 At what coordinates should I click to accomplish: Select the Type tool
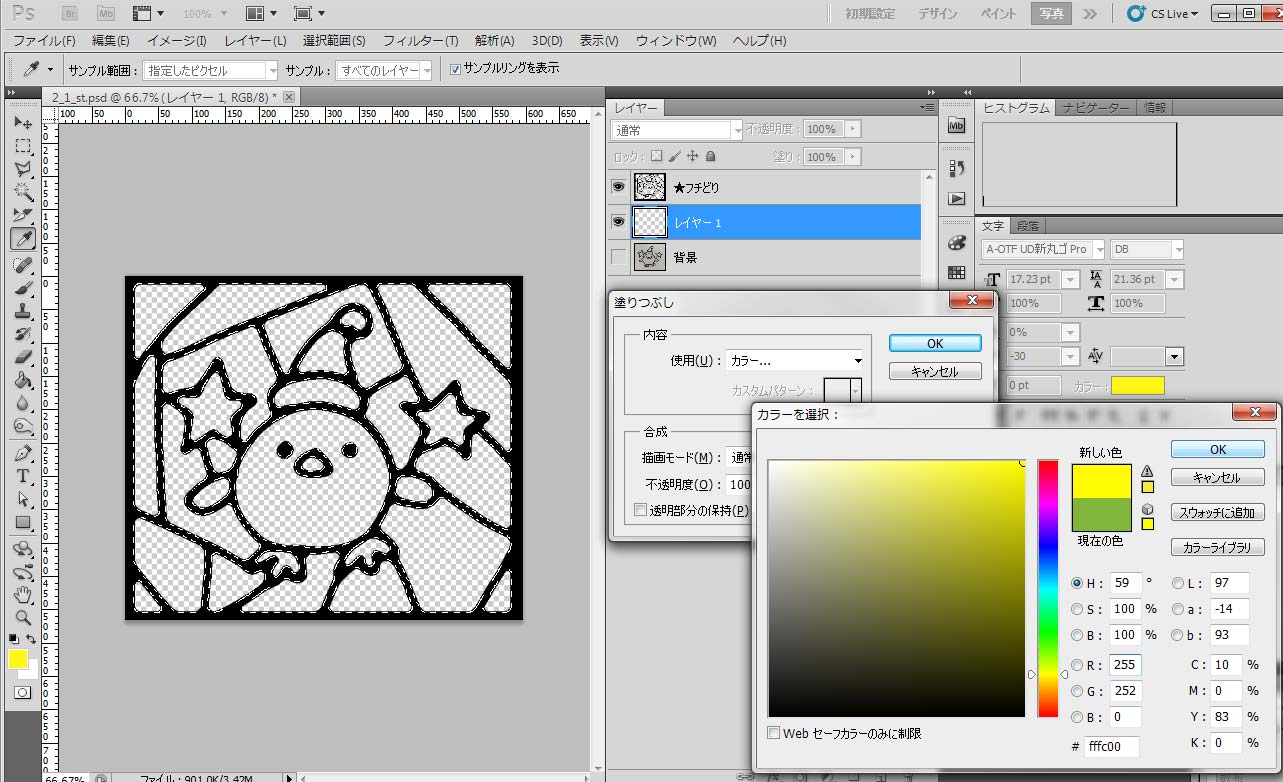pos(22,476)
